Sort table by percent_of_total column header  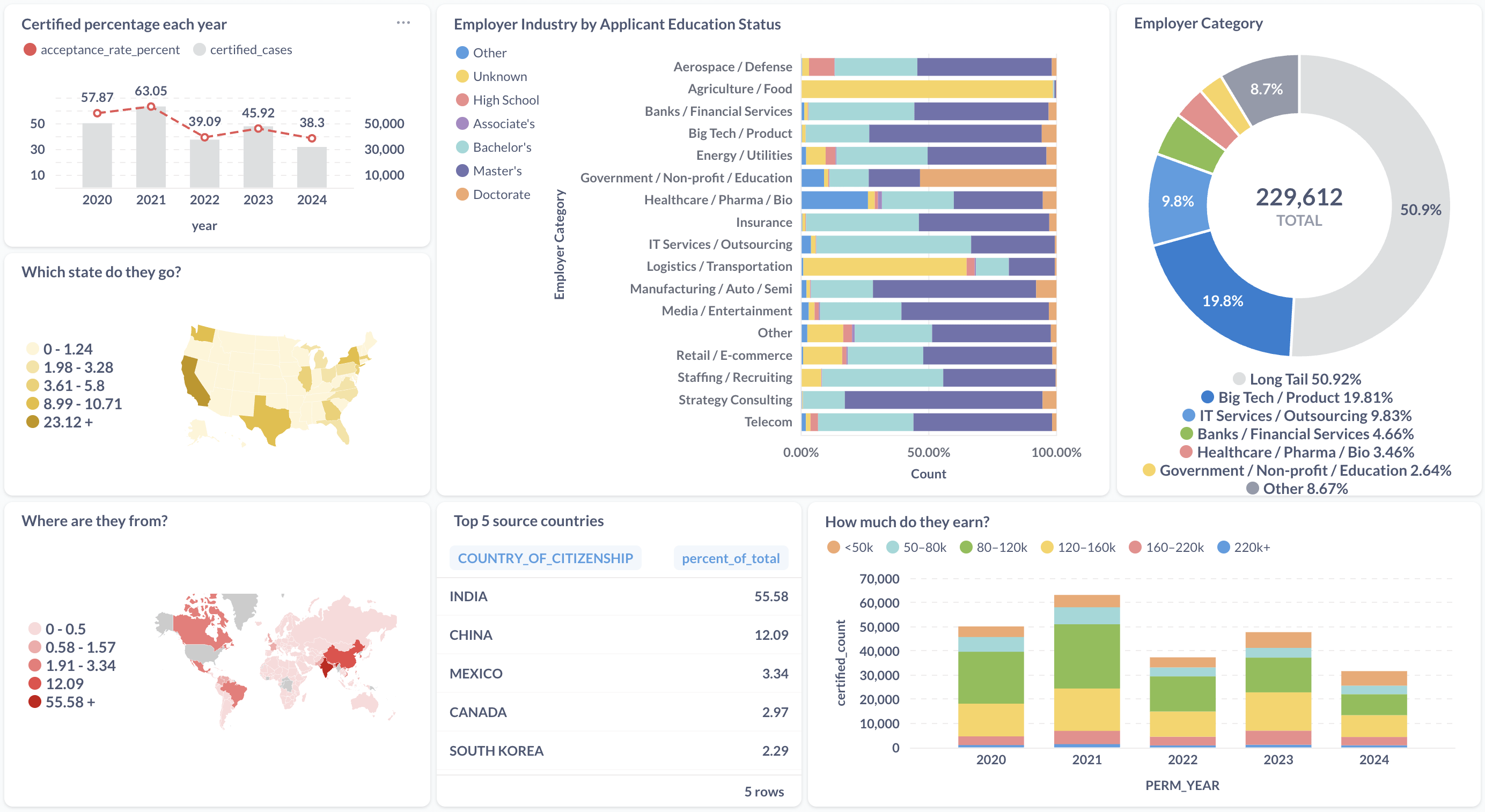[730, 558]
